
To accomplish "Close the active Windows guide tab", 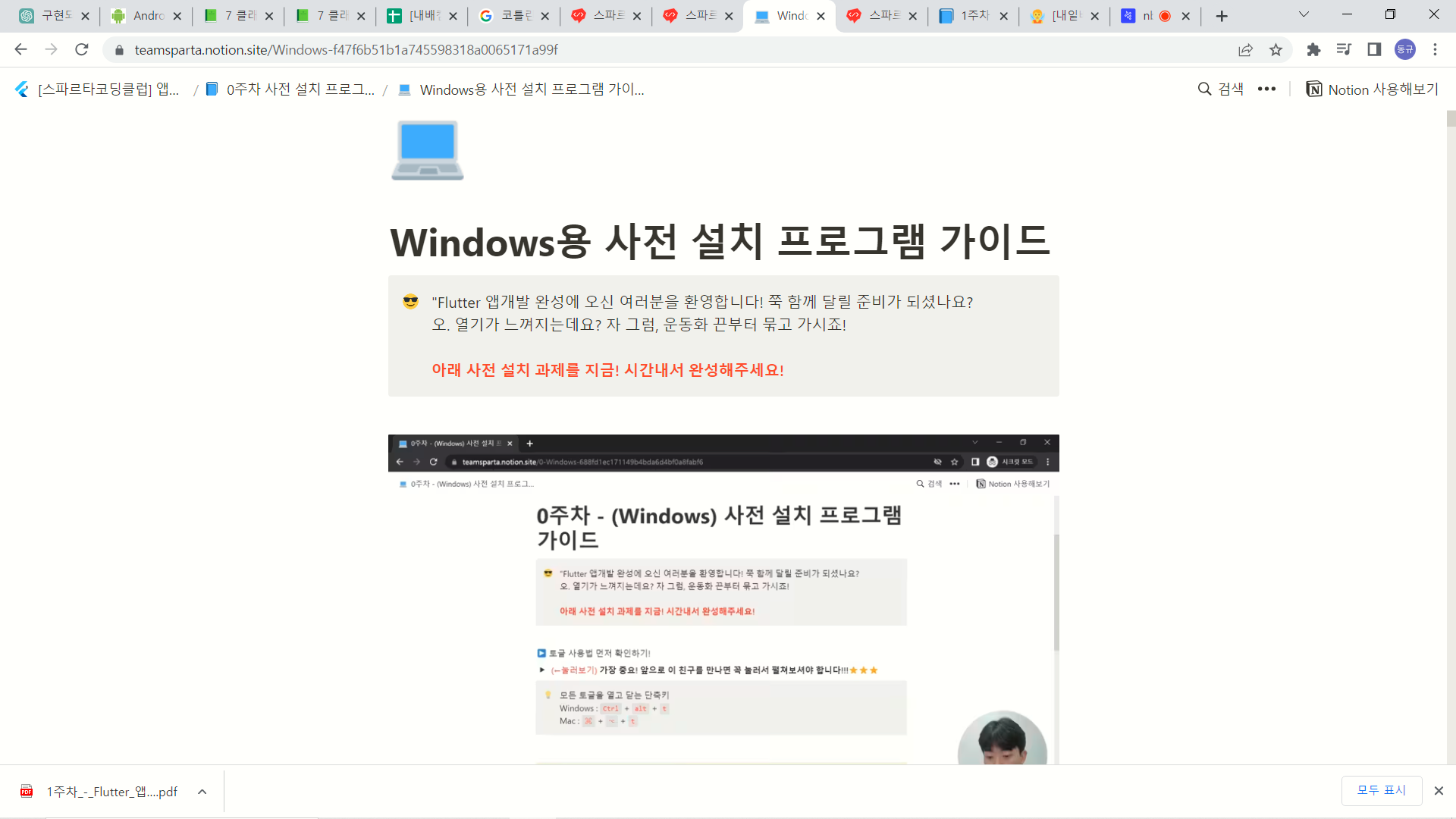I will pos(821,16).
